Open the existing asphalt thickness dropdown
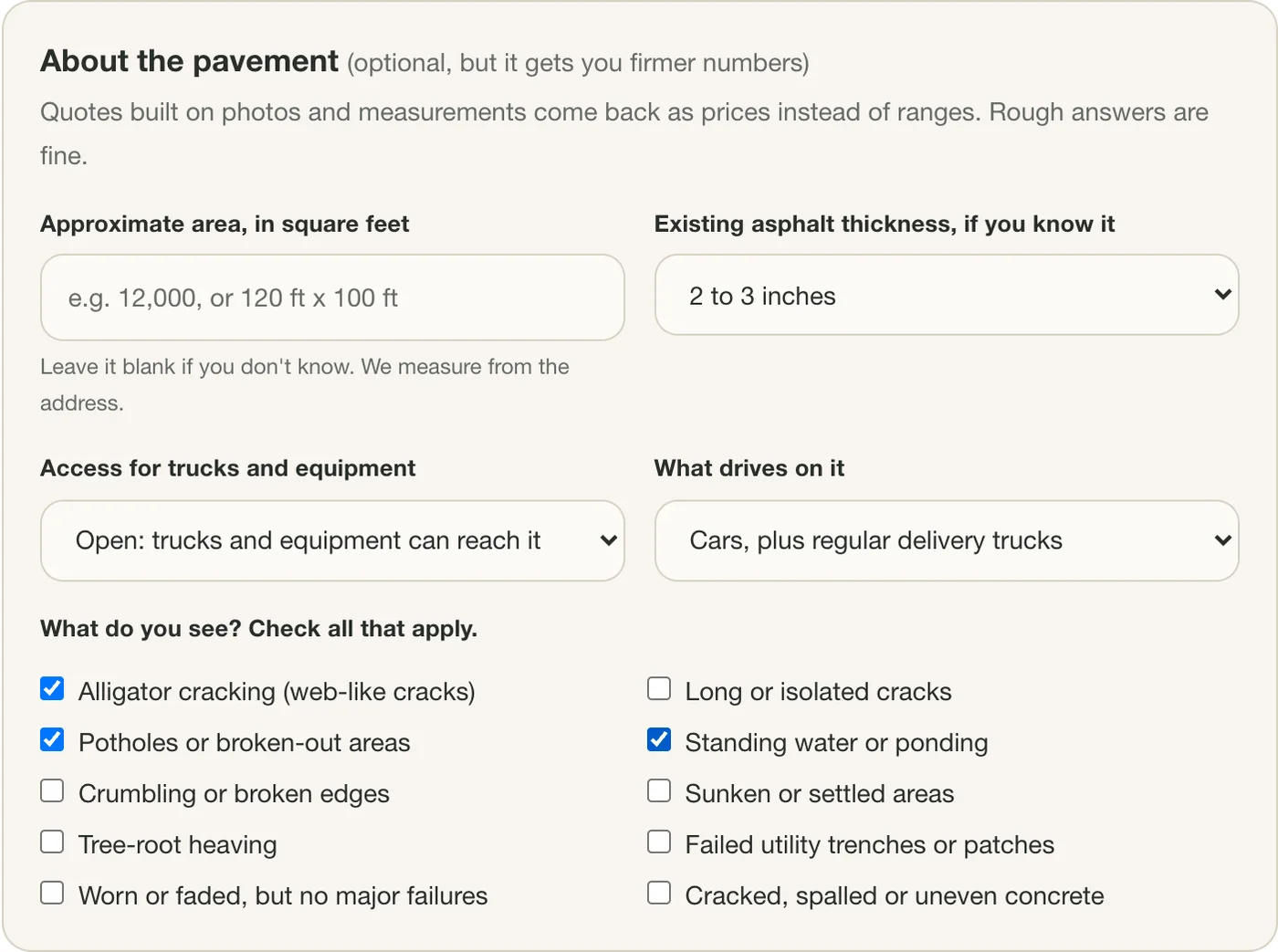This screenshot has height=952, width=1278. pyautogui.click(x=947, y=295)
